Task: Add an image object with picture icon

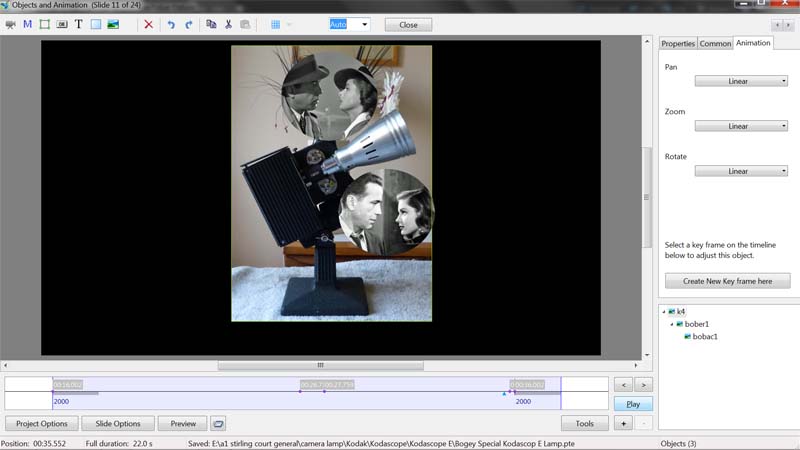Action: pyautogui.click(x=113, y=24)
